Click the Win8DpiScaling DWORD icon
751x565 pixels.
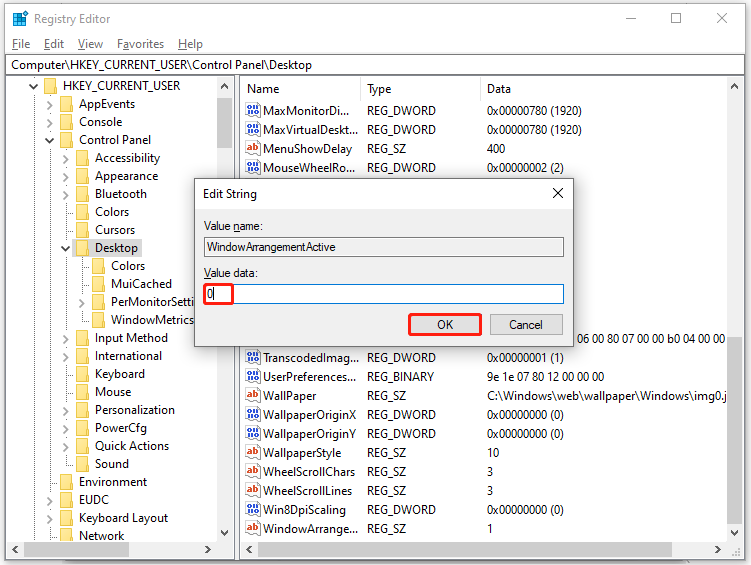click(253, 509)
